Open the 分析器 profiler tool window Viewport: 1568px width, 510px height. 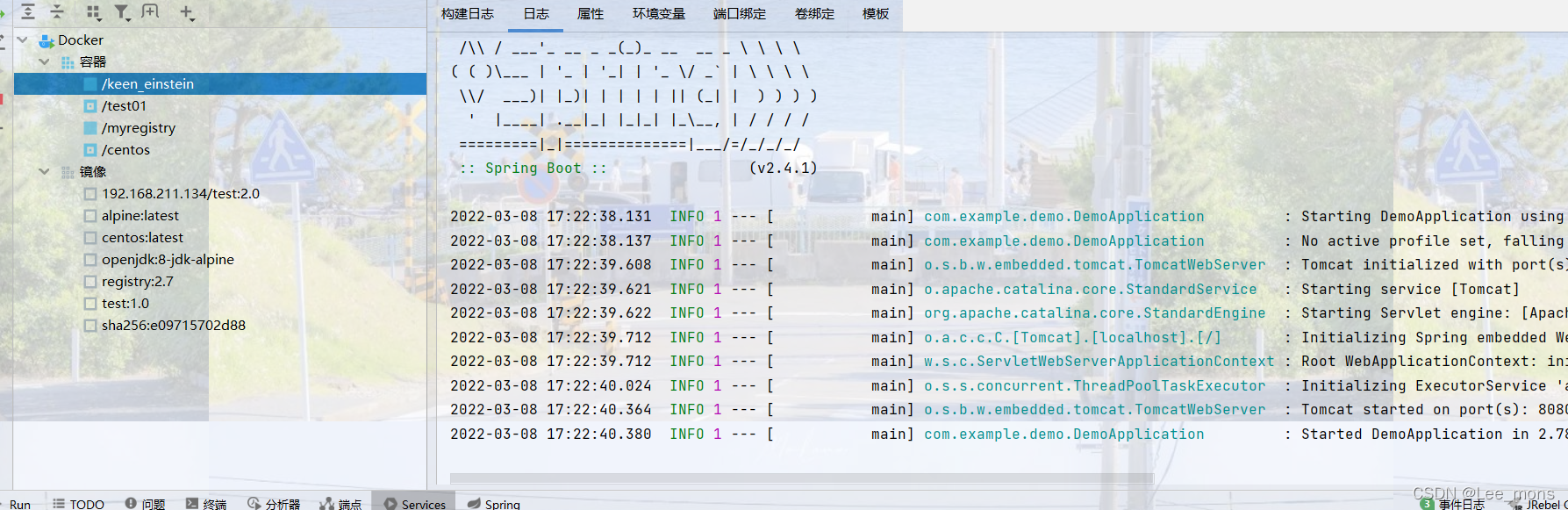pos(274,504)
